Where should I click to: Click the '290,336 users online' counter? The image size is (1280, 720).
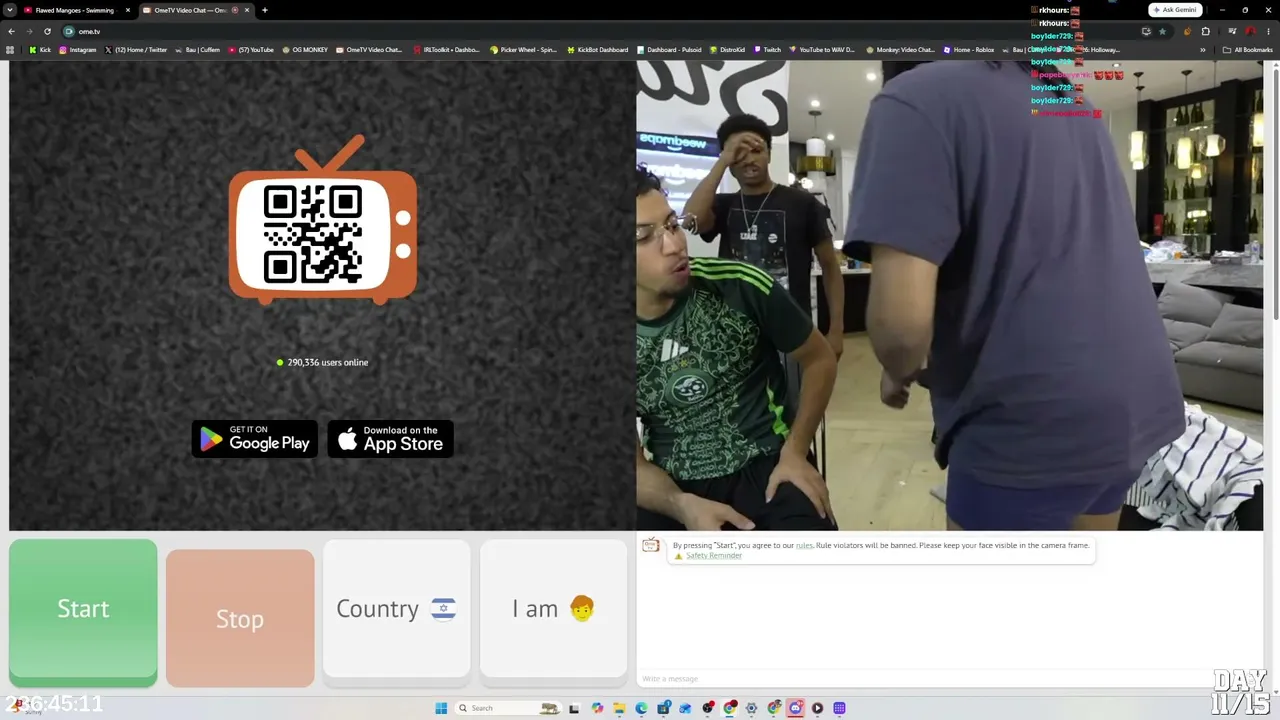click(322, 362)
